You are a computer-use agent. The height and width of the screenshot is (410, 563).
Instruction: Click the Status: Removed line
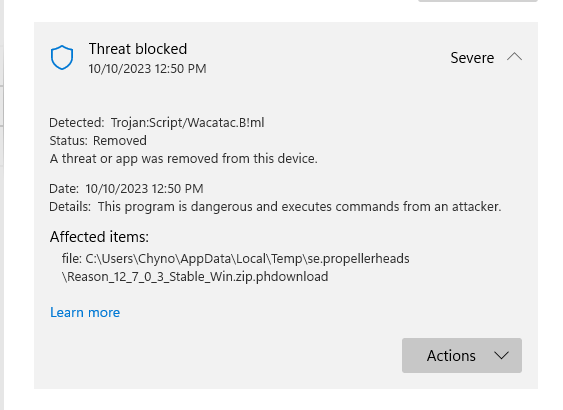click(98, 141)
